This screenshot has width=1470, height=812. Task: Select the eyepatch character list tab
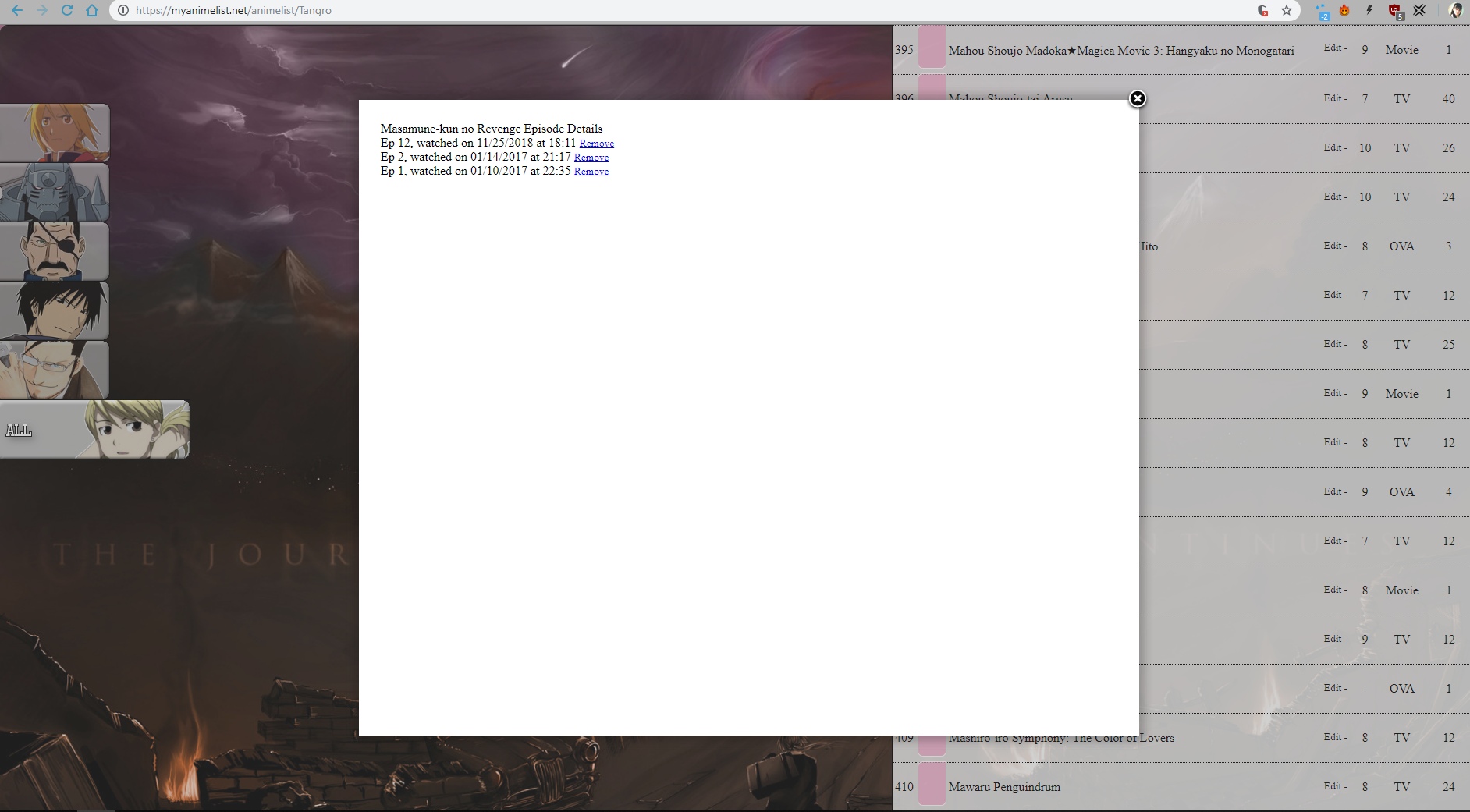55,251
